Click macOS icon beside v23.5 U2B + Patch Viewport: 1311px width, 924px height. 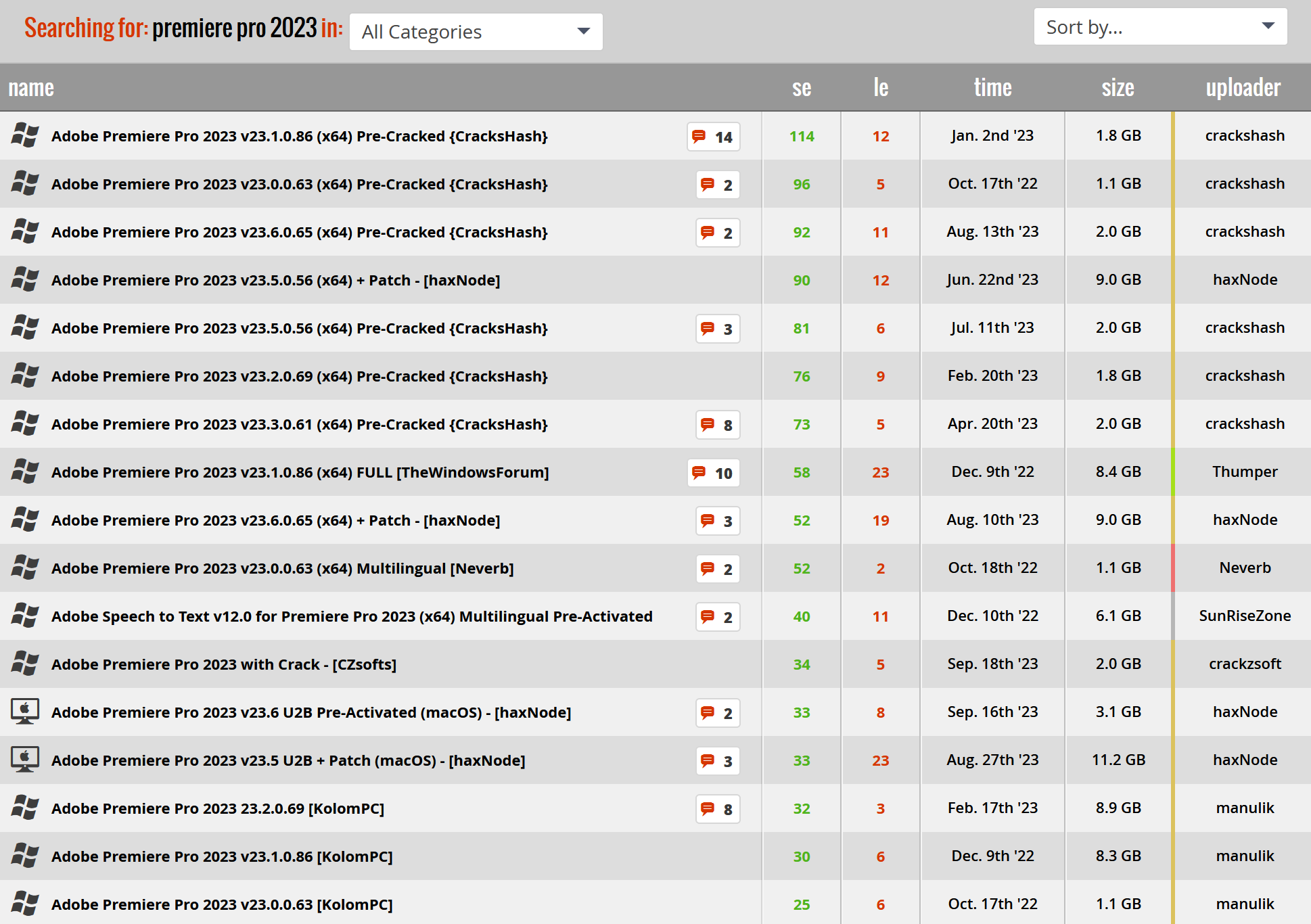[x=25, y=760]
